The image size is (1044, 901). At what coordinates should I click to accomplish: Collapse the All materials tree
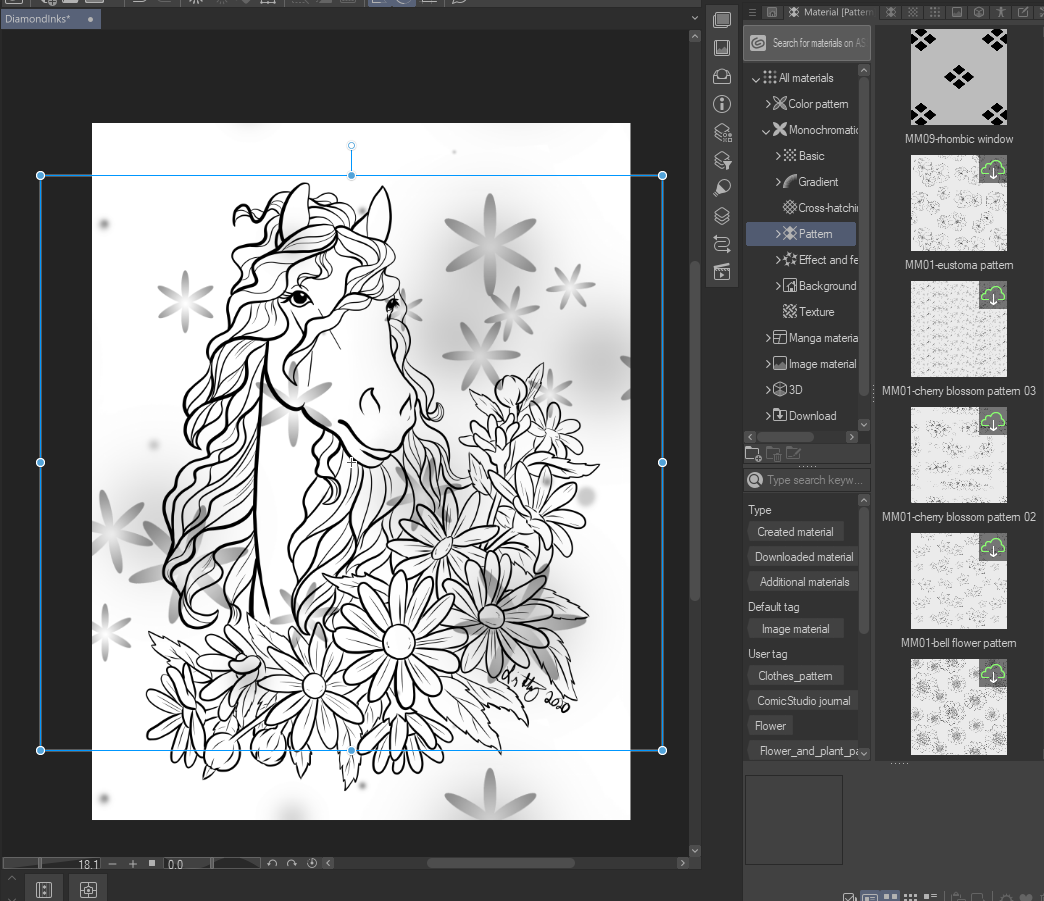756,78
